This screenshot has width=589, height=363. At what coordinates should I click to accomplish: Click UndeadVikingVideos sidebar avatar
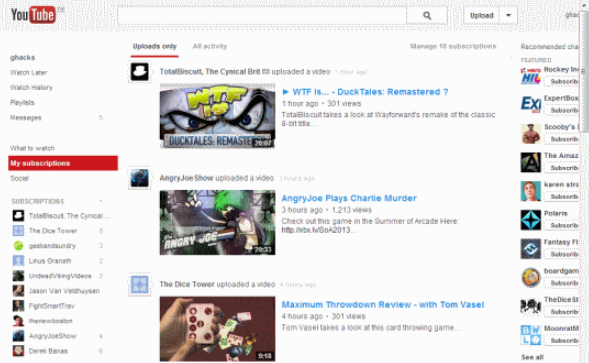pyautogui.click(x=18, y=275)
